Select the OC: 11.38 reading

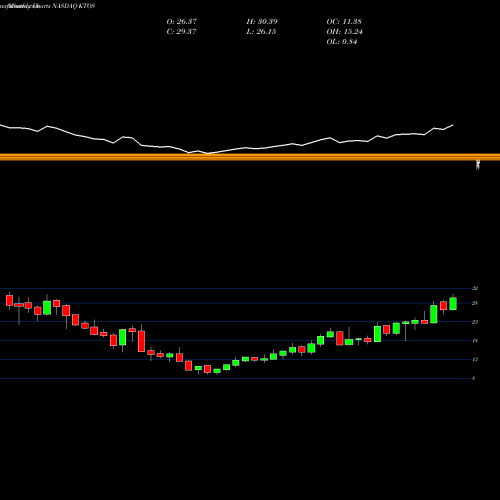pyautogui.click(x=344, y=22)
